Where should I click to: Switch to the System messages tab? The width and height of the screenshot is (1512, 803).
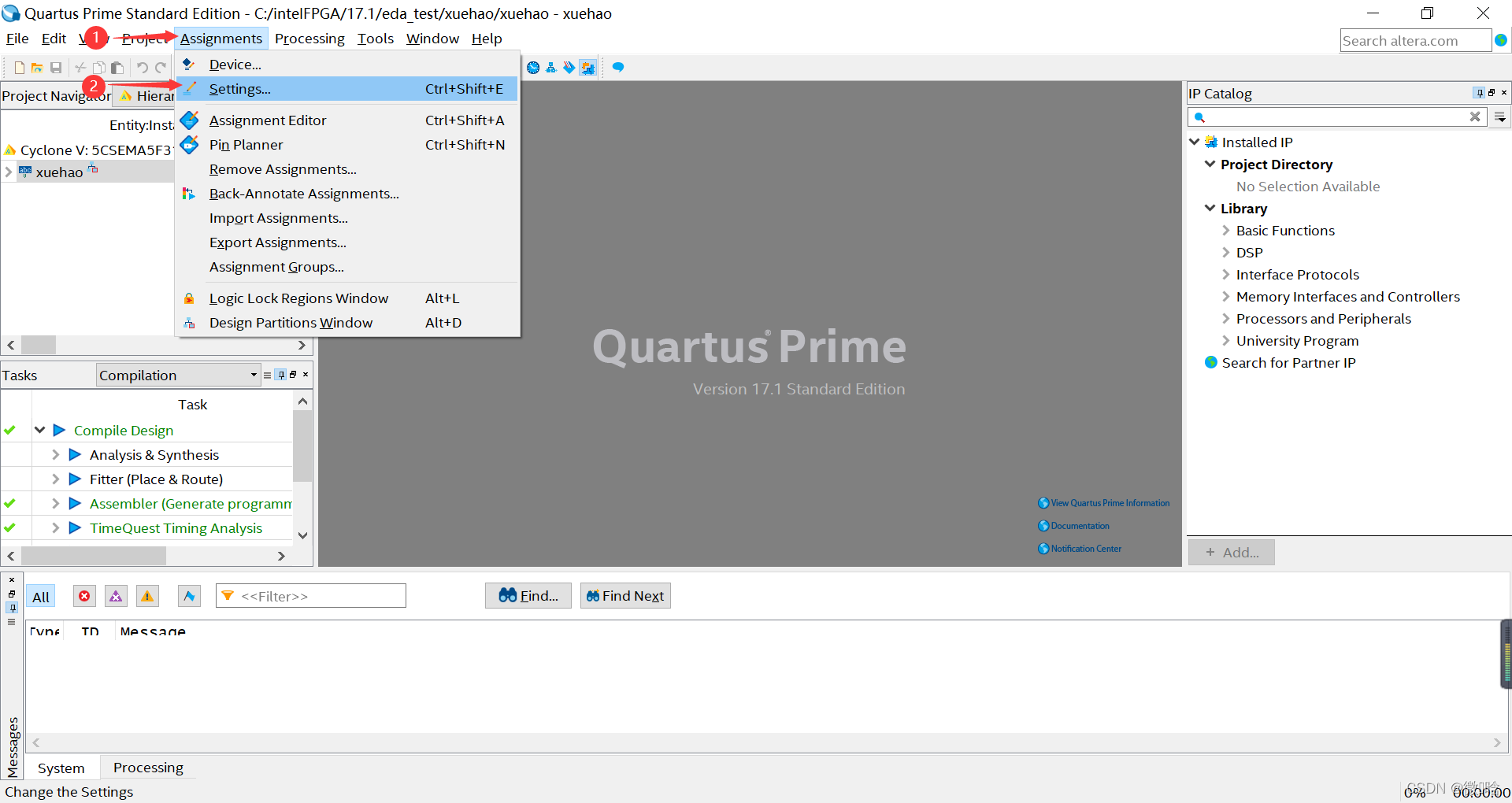(61, 768)
